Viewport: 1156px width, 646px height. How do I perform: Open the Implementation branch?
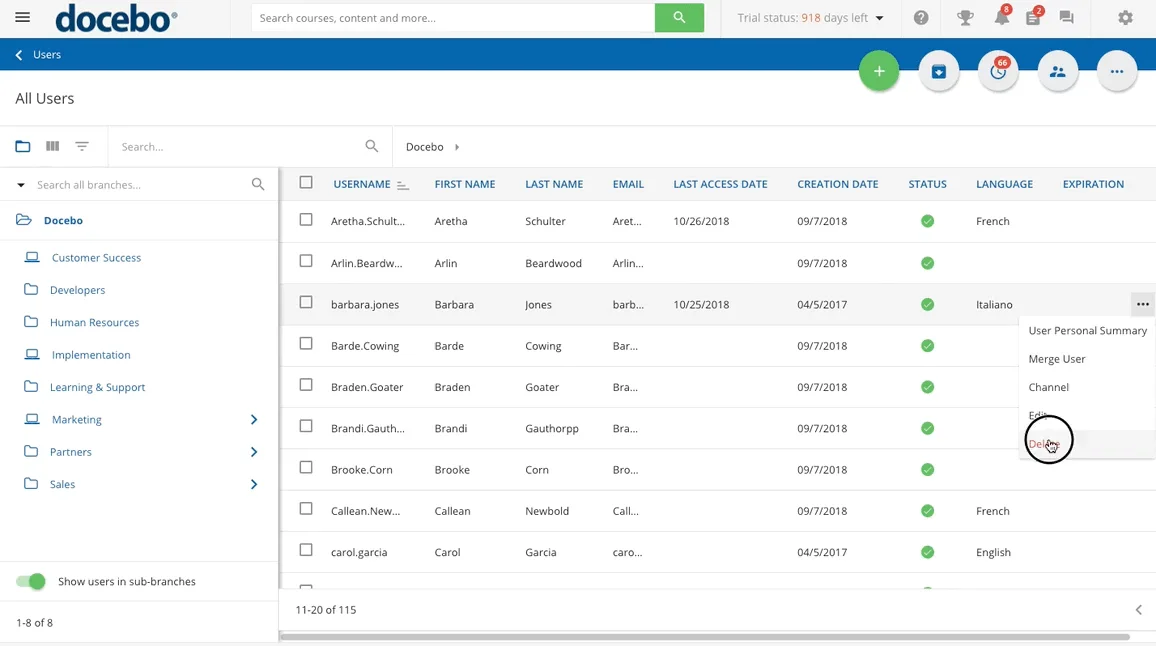[91, 355]
